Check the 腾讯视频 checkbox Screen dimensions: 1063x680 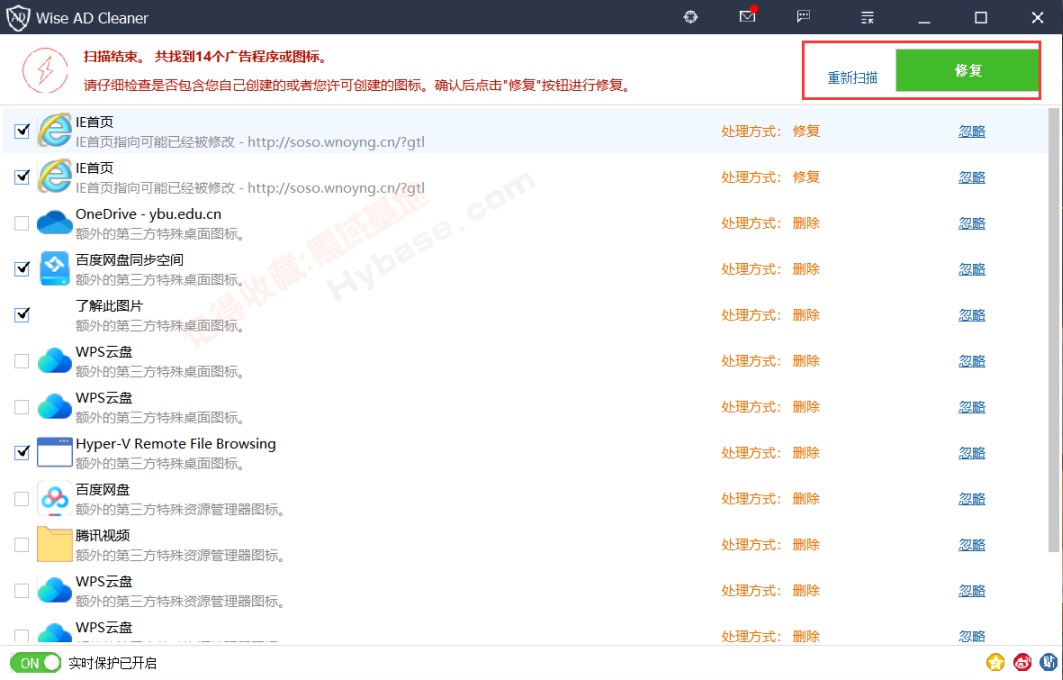(x=22, y=544)
